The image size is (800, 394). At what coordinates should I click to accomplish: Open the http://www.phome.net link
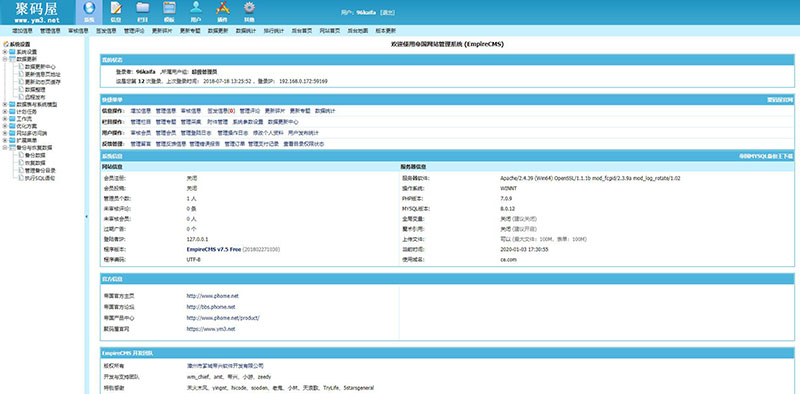(212, 296)
